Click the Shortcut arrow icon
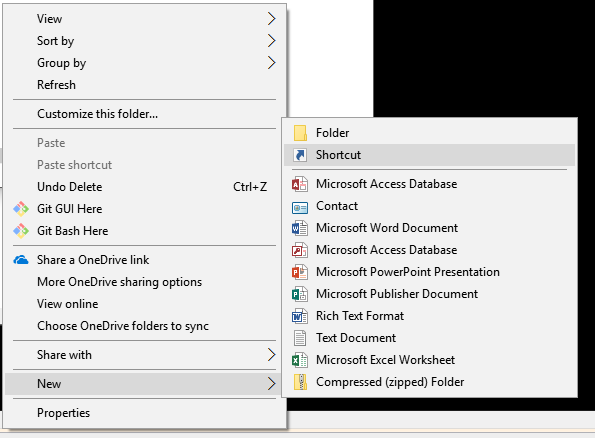Image resolution: width=595 pixels, height=438 pixels. [x=300, y=155]
